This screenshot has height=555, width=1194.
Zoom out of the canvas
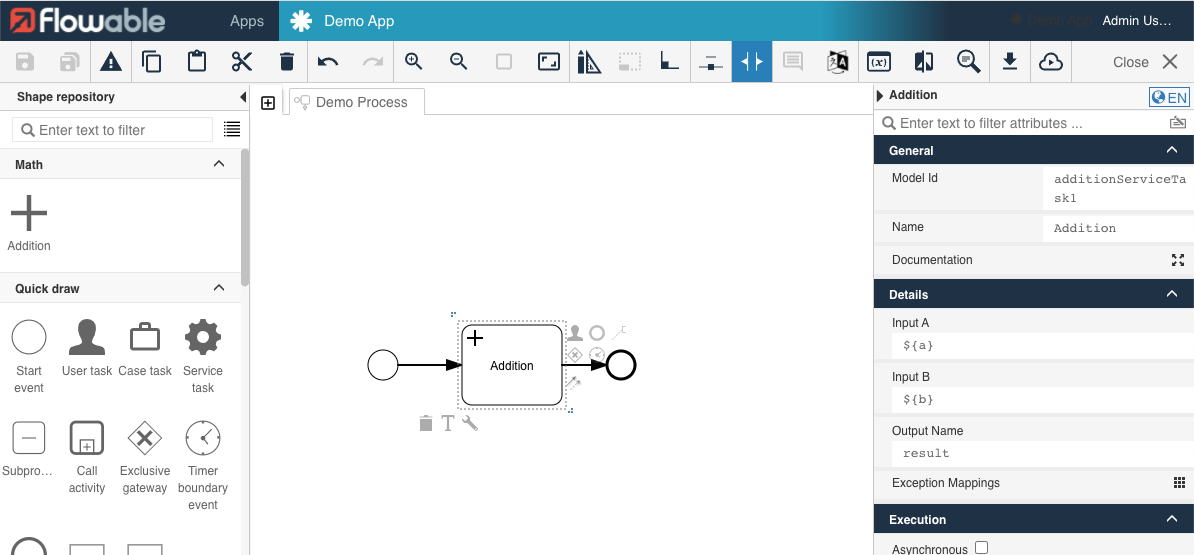[458, 62]
